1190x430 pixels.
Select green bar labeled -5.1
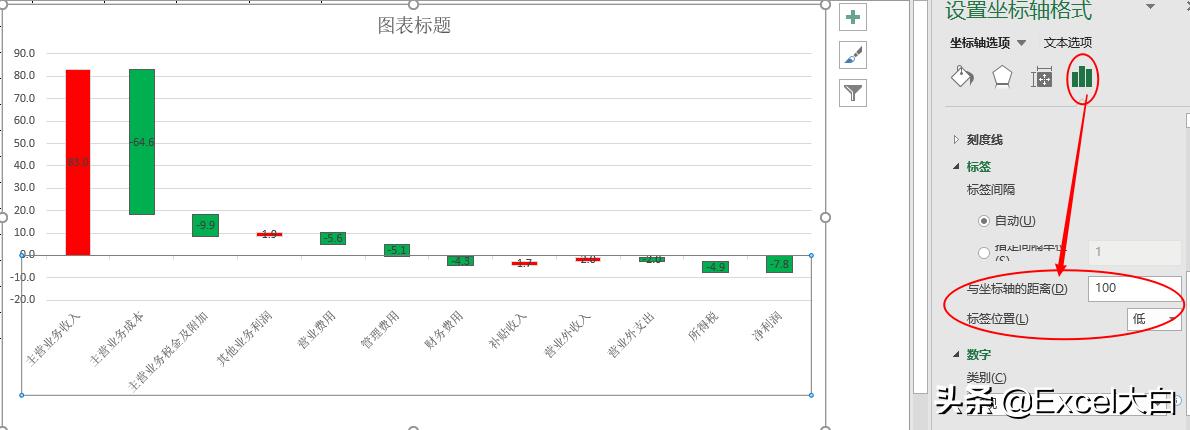pos(397,250)
